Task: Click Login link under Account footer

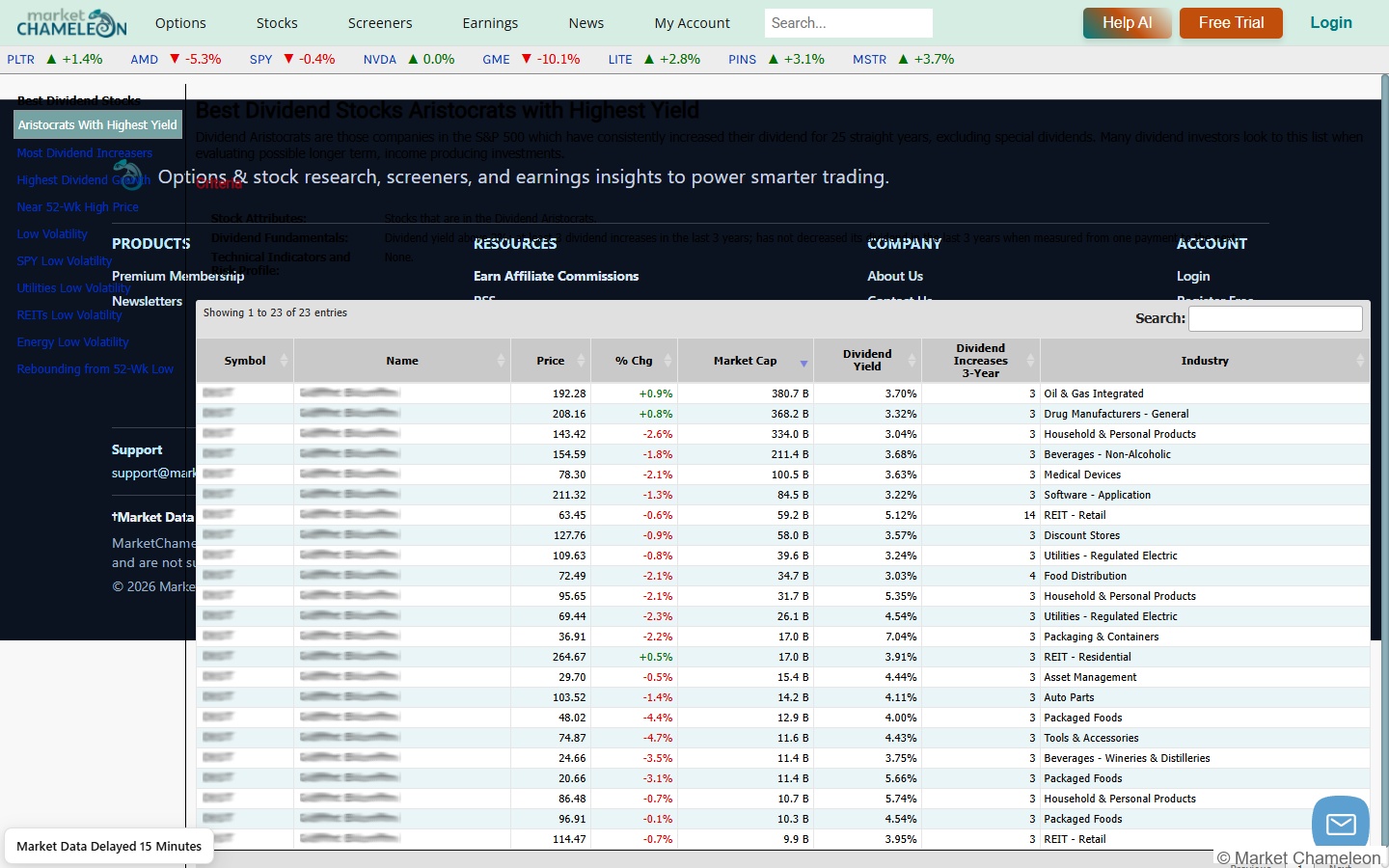Action: [x=1193, y=276]
